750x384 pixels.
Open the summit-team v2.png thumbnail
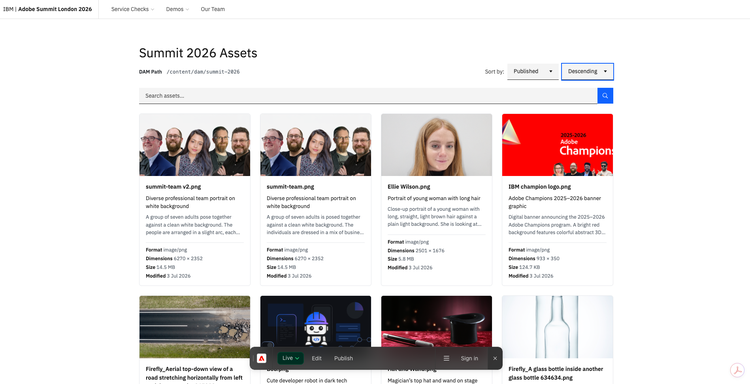(195, 145)
